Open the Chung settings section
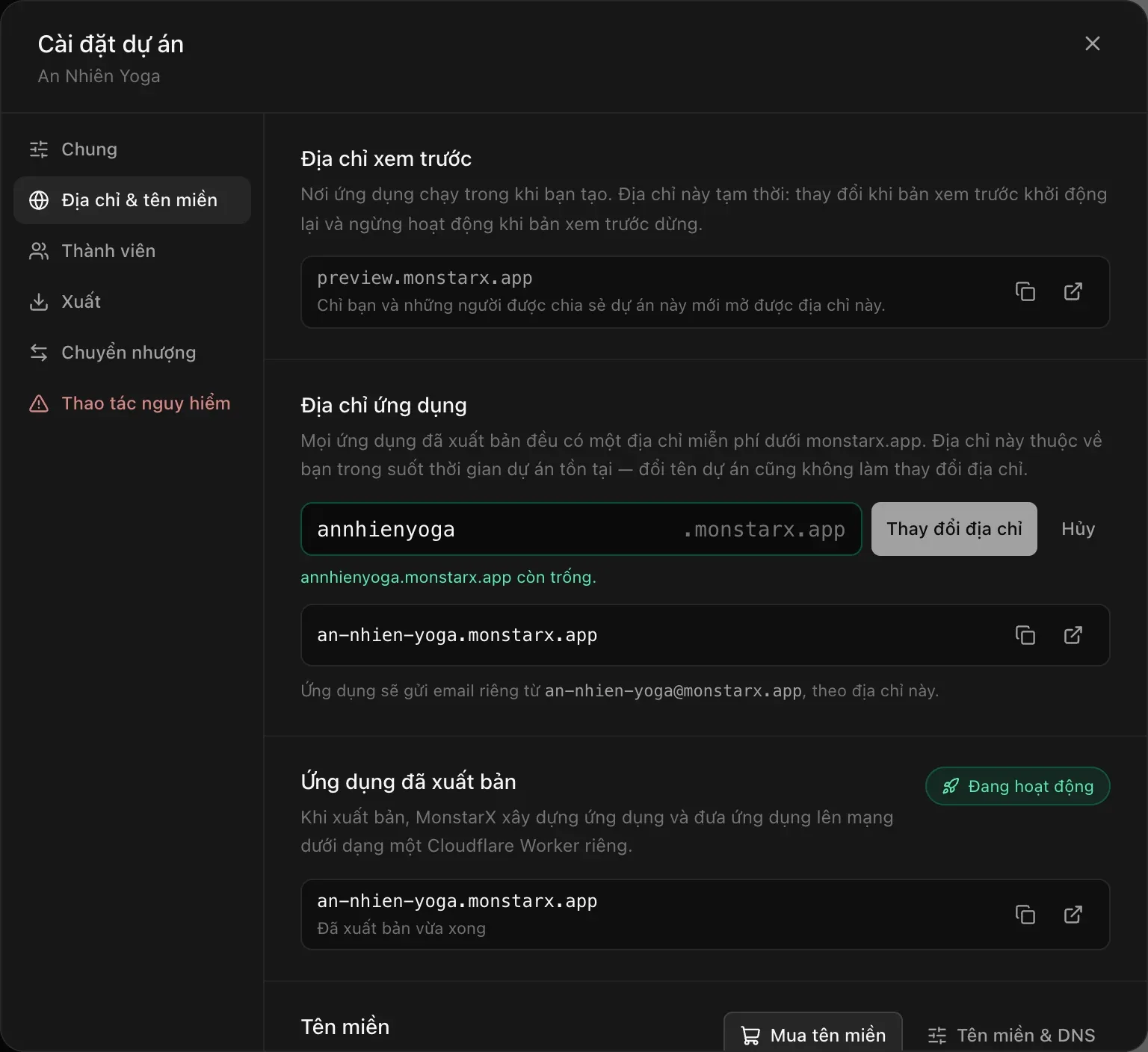The image size is (1148, 1052). tap(132, 149)
